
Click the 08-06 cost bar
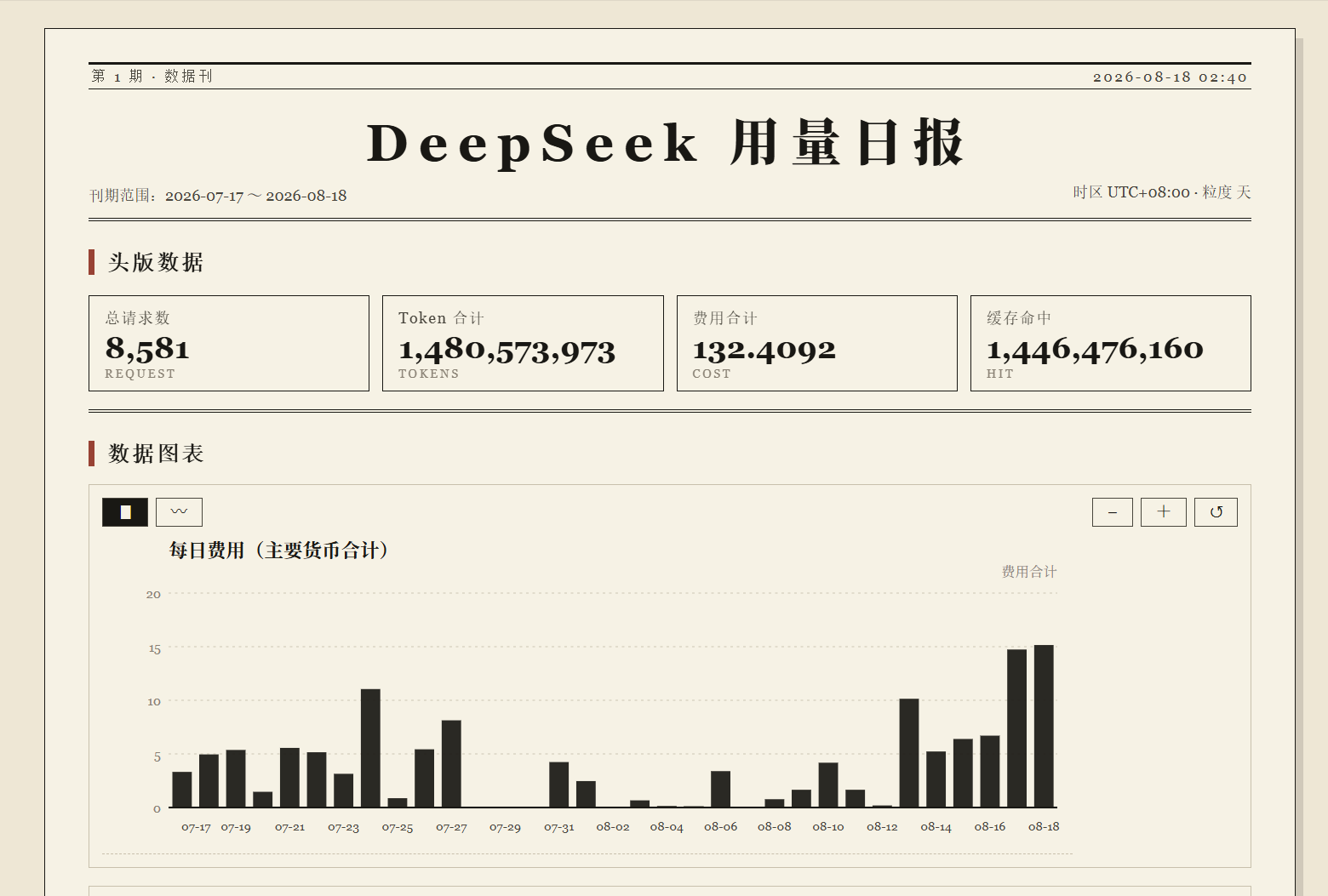click(x=720, y=789)
